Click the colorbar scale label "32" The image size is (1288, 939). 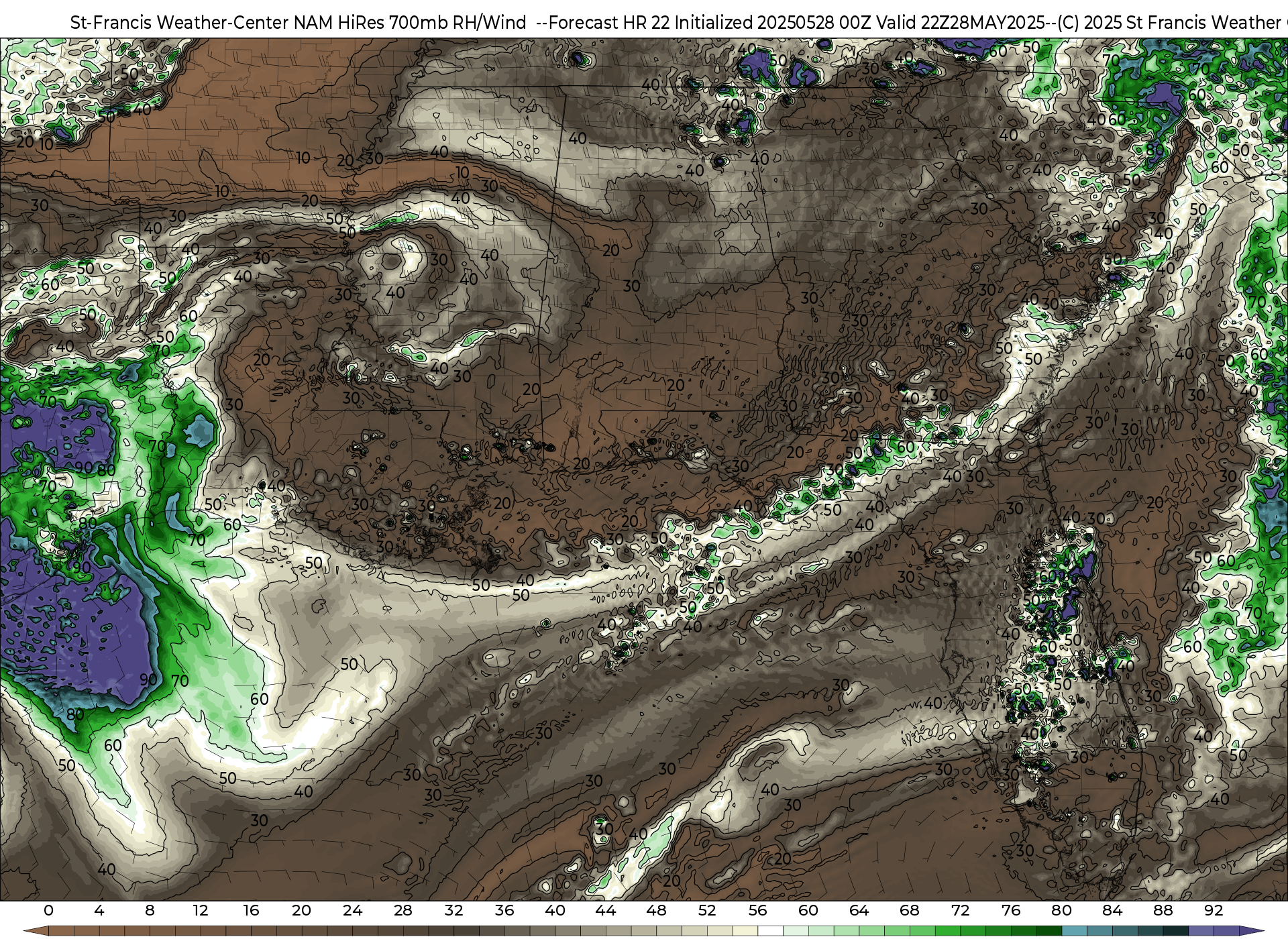(453, 910)
